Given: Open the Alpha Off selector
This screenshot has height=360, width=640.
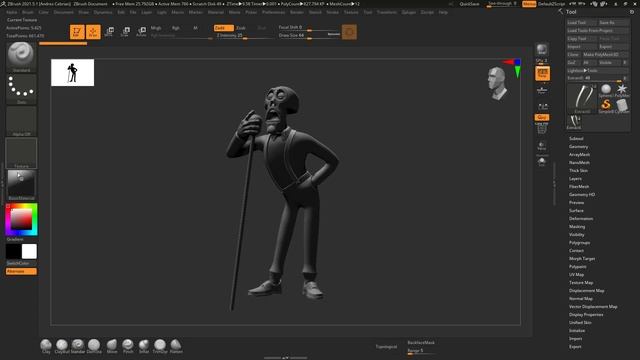Looking at the screenshot, I should click(x=21, y=121).
